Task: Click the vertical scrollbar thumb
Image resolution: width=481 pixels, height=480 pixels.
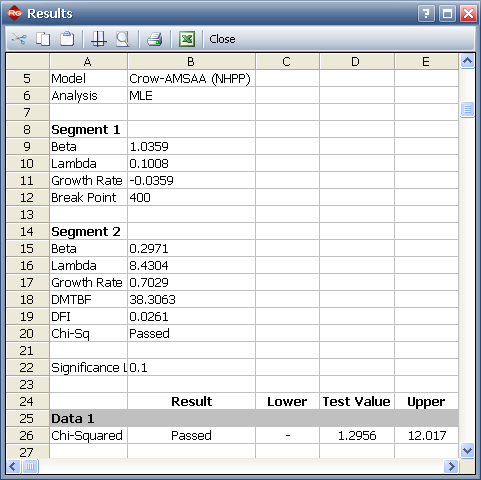Action: click(467, 110)
